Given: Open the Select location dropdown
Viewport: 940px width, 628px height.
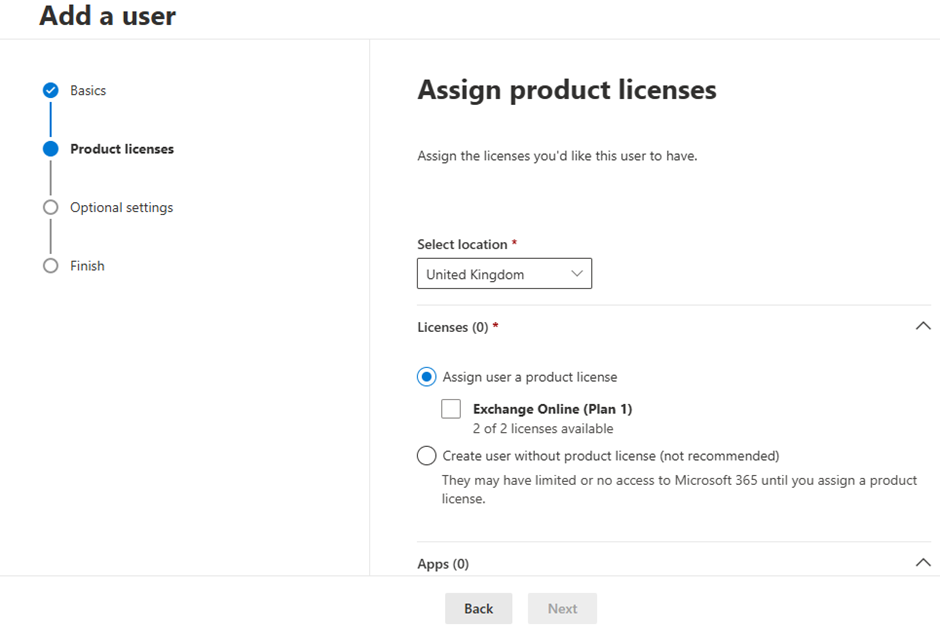Looking at the screenshot, I should (504, 274).
